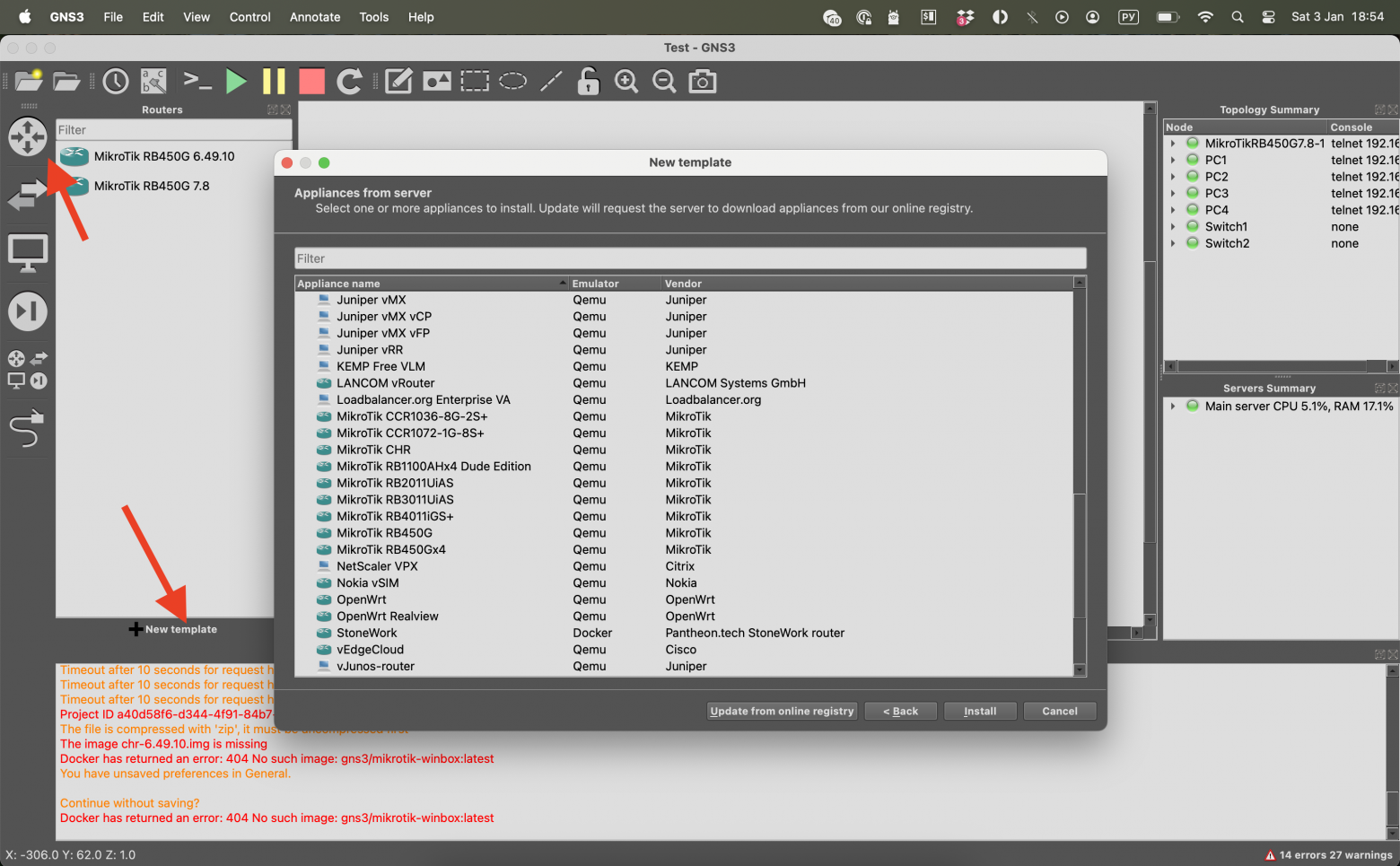The height and width of the screenshot is (866, 1400).
Task: Click the appliance Filter text field
Action: pyautogui.click(x=690, y=258)
